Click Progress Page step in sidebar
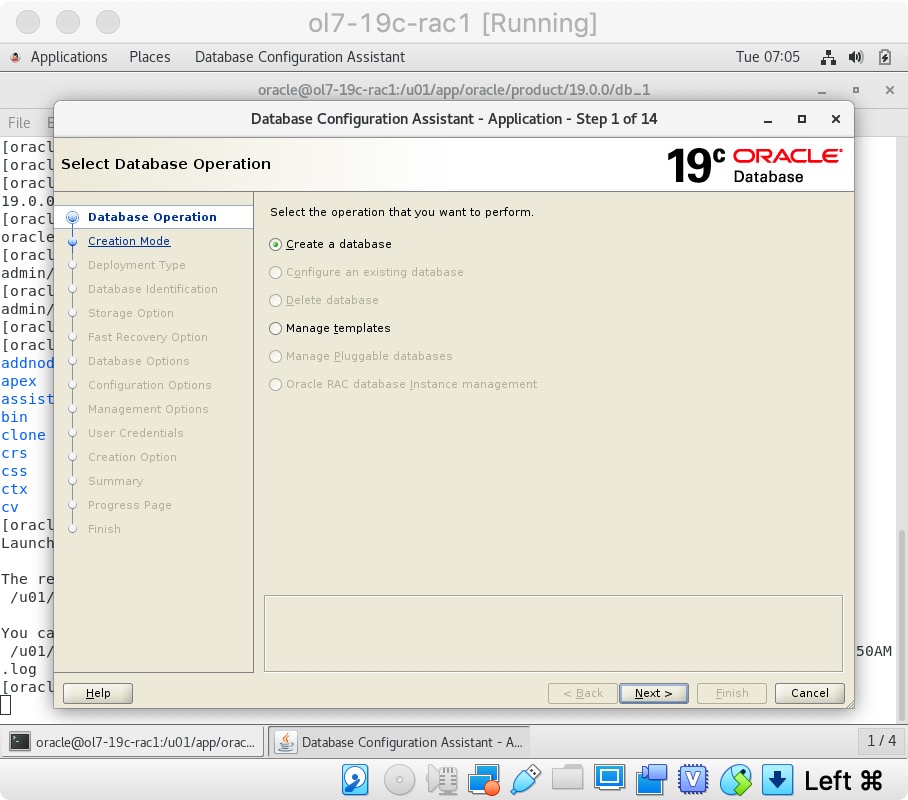 click(130, 505)
